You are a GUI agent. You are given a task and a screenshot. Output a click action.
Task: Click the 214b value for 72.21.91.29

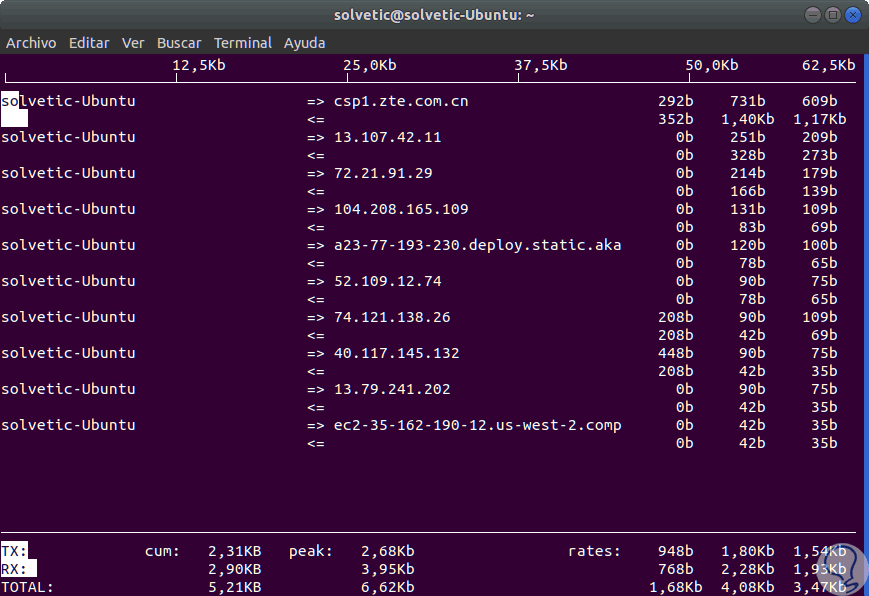(748, 173)
